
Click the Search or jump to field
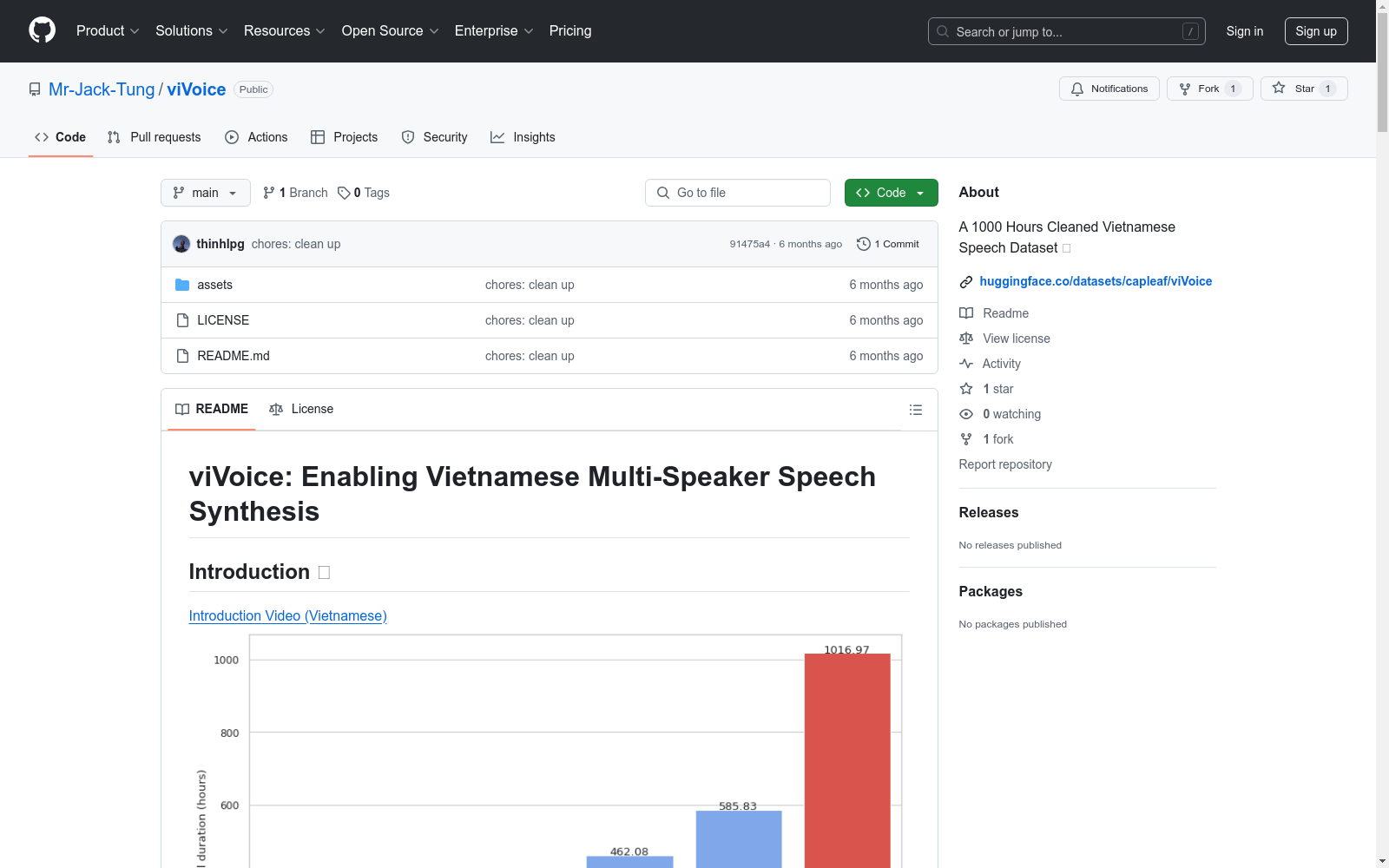(x=1067, y=31)
